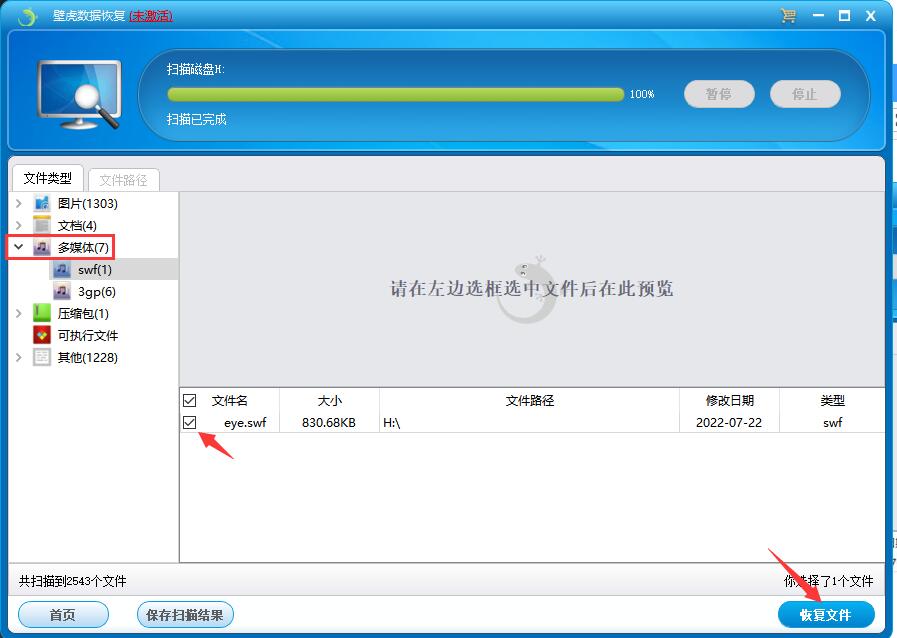Image resolution: width=897 pixels, height=638 pixels.
Task: Click the 未激活 activation link
Action: [151, 16]
